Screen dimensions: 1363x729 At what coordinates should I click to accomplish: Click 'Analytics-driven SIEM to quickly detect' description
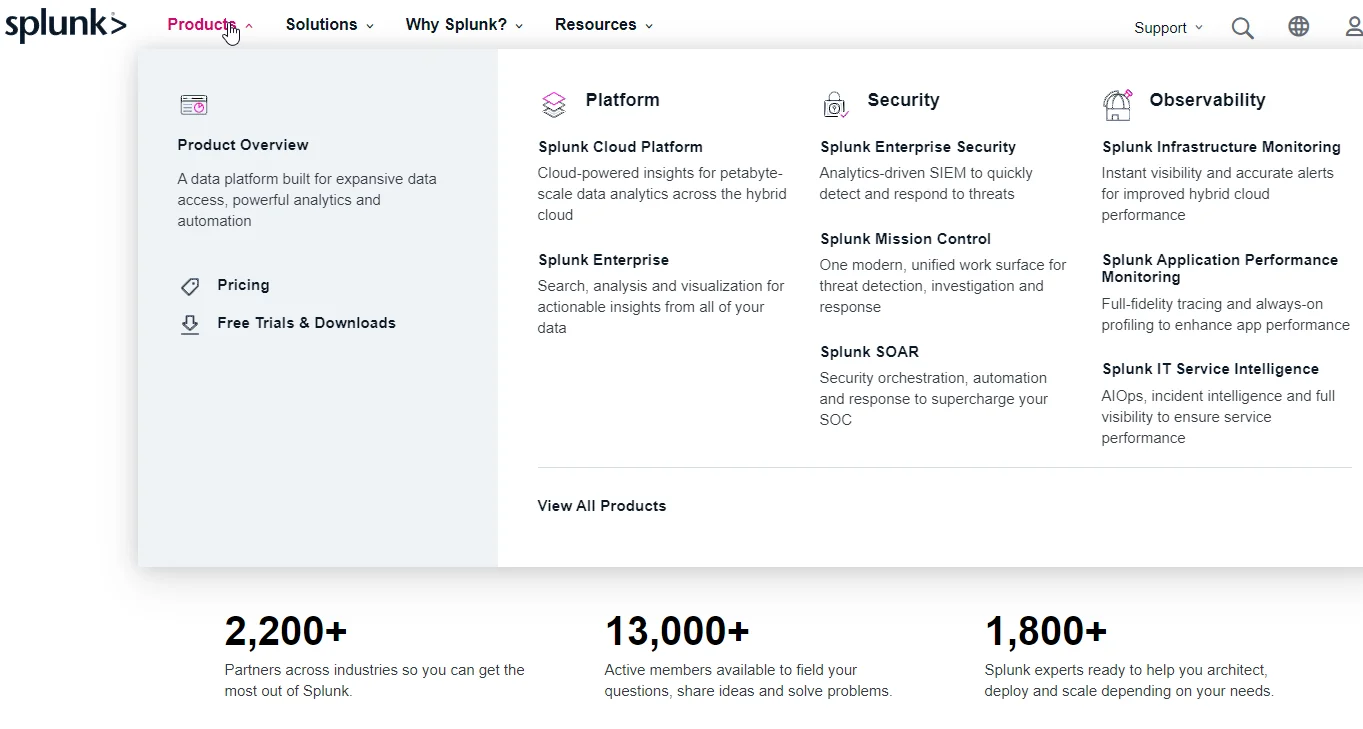click(926, 184)
